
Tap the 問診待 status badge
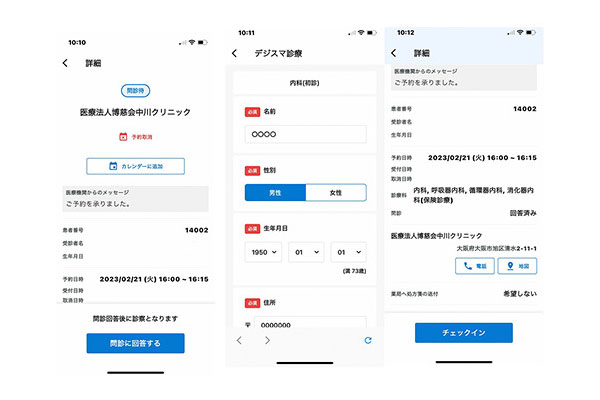tap(135, 91)
